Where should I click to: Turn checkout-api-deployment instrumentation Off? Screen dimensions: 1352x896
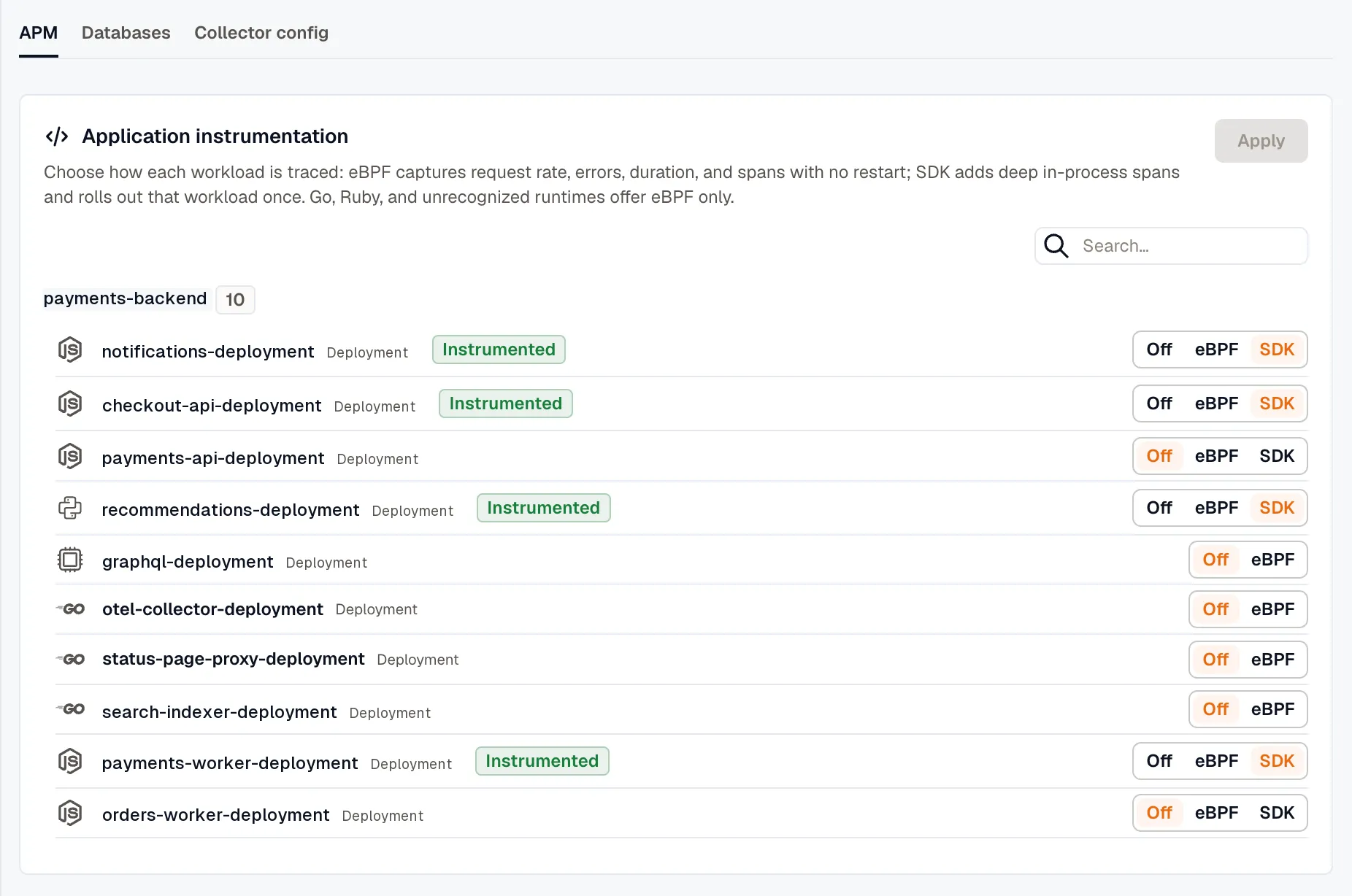point(1159,403)
